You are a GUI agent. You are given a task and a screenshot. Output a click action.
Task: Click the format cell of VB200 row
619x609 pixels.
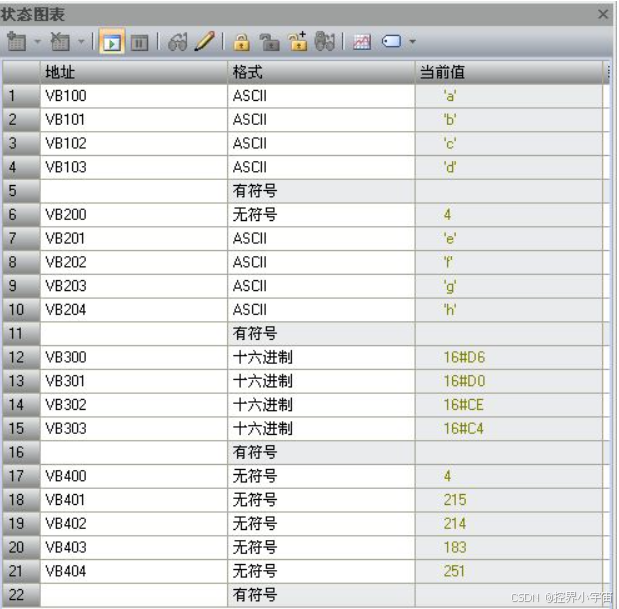tap(321, 215)
